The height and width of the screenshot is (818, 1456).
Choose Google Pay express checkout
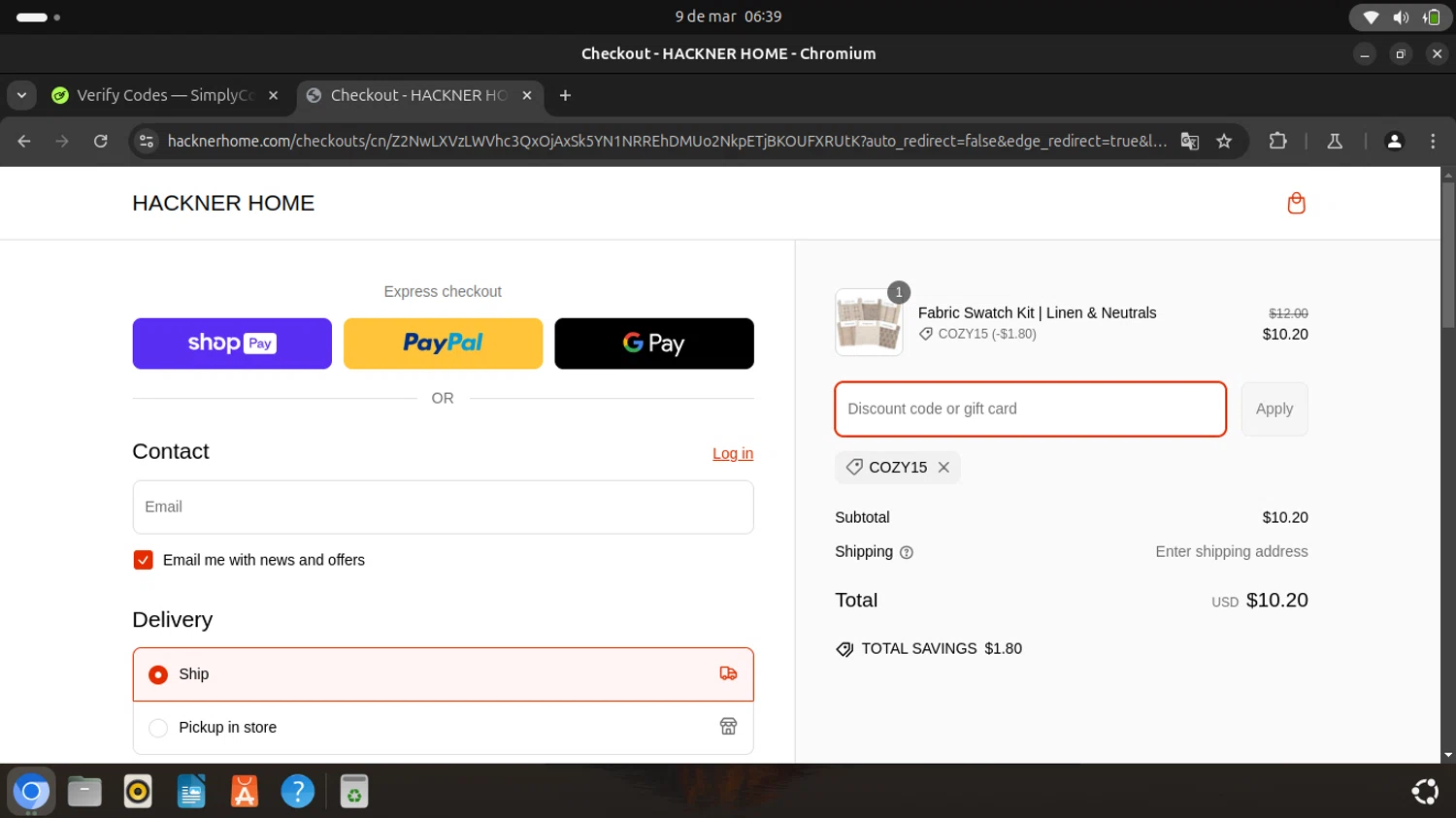coord(654,344)
